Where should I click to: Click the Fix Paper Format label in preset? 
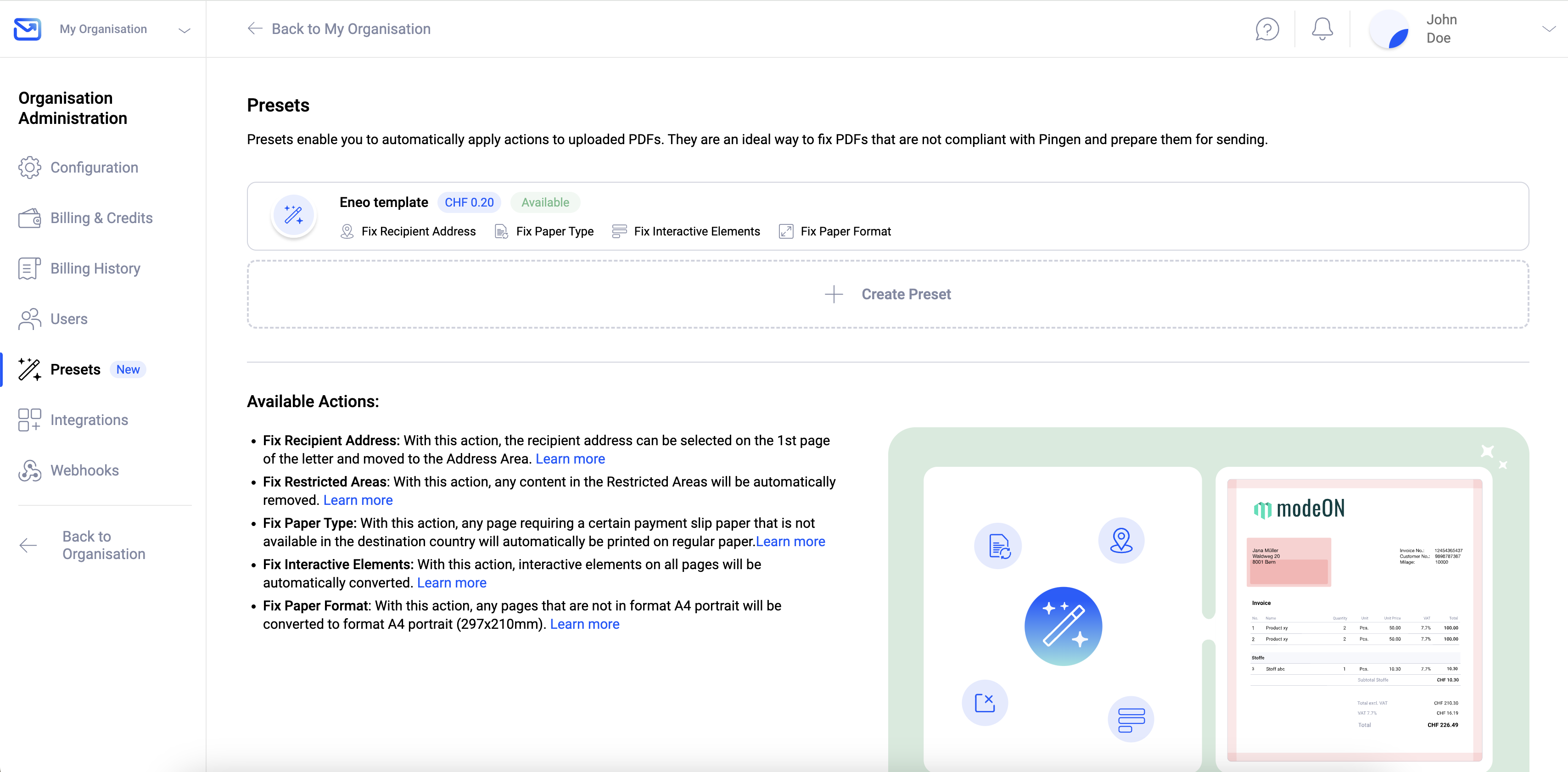(846, 231)
